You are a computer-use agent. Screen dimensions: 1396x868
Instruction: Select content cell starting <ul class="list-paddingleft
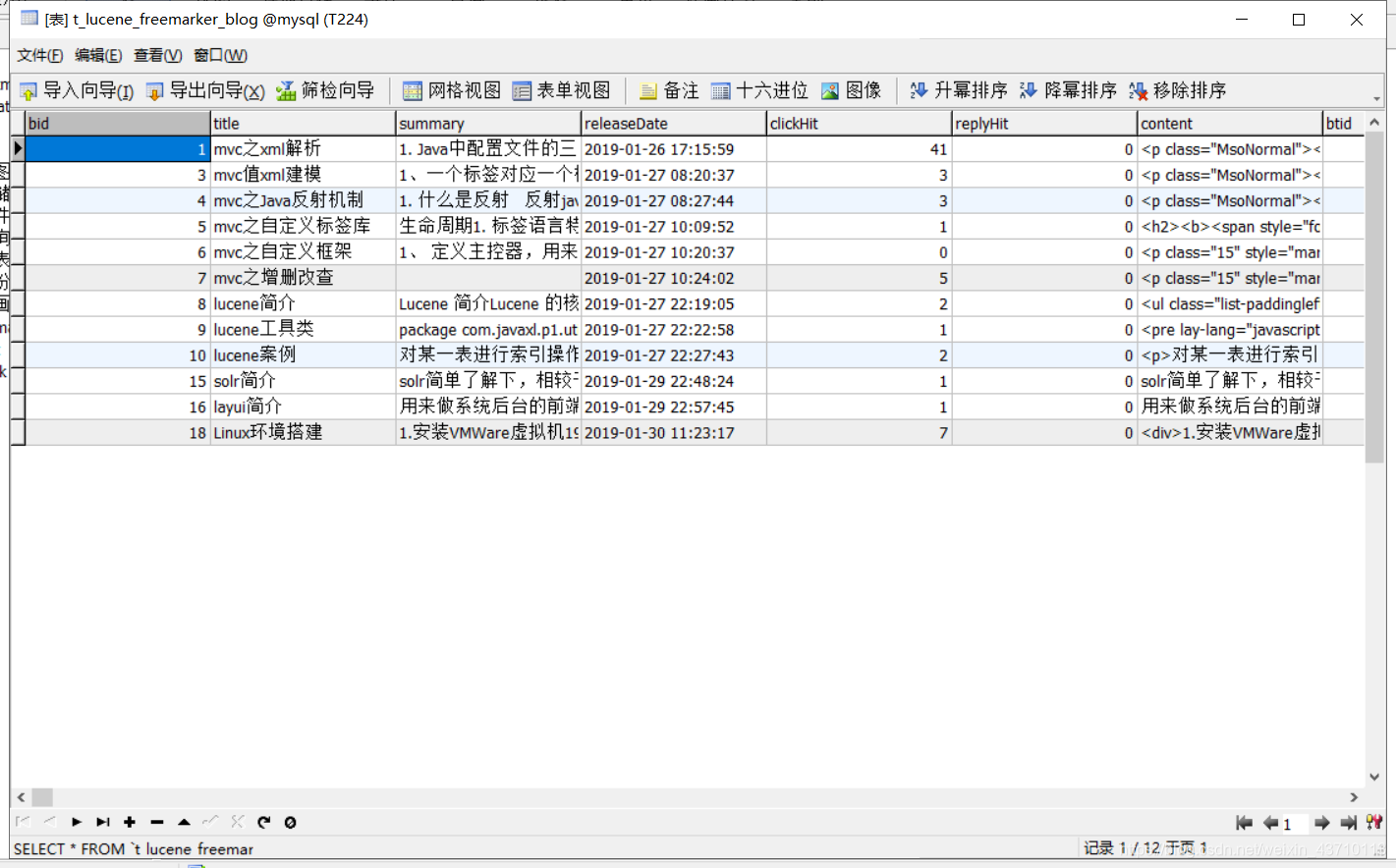coord(1230,303)
